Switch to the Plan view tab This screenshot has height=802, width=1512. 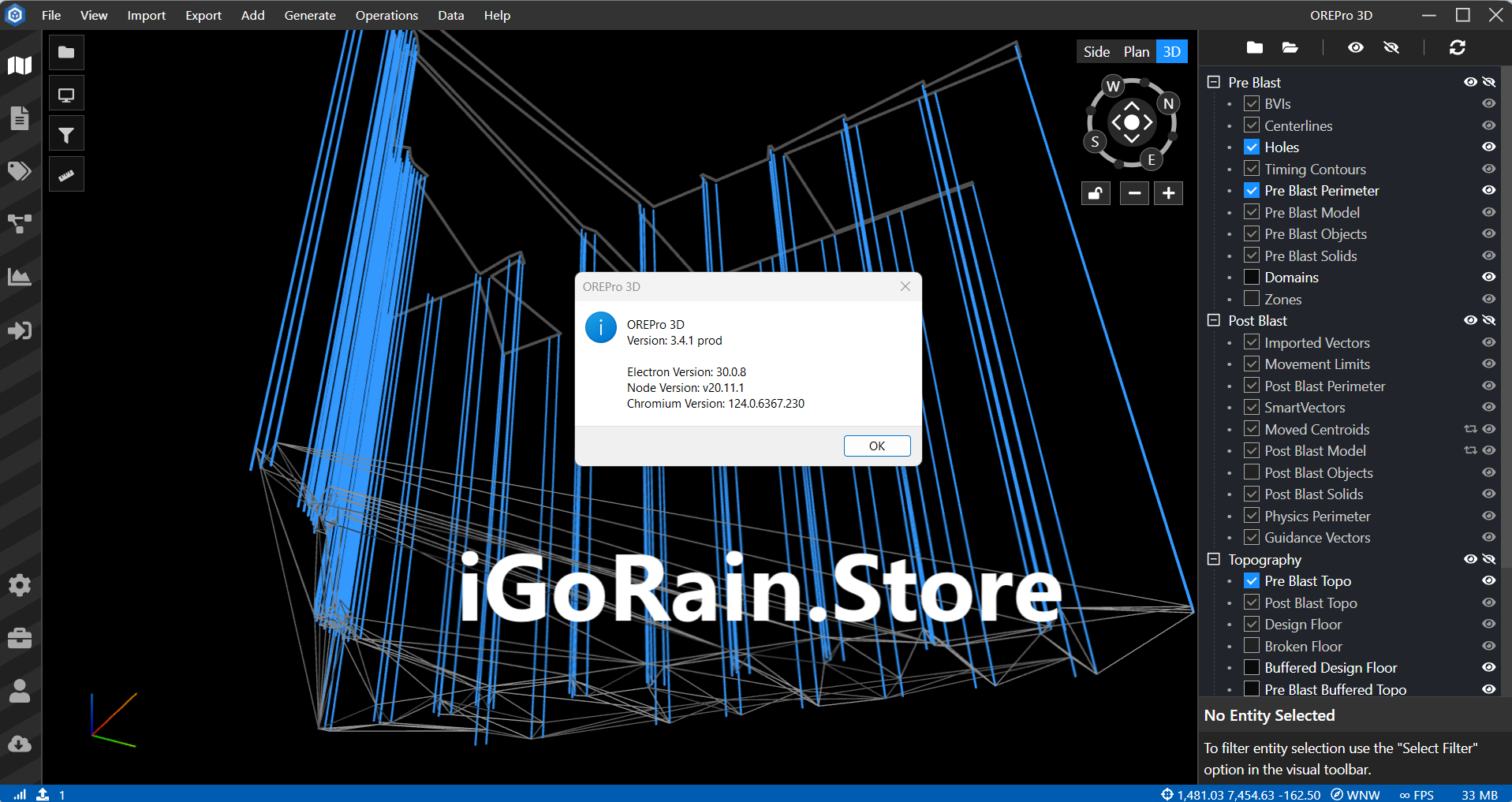[1136, 50]
